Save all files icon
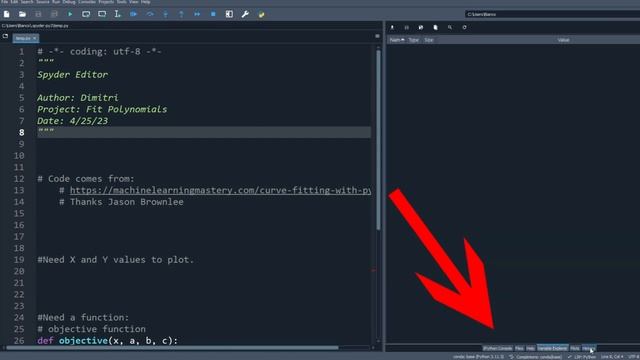 (x=54, y=14)
